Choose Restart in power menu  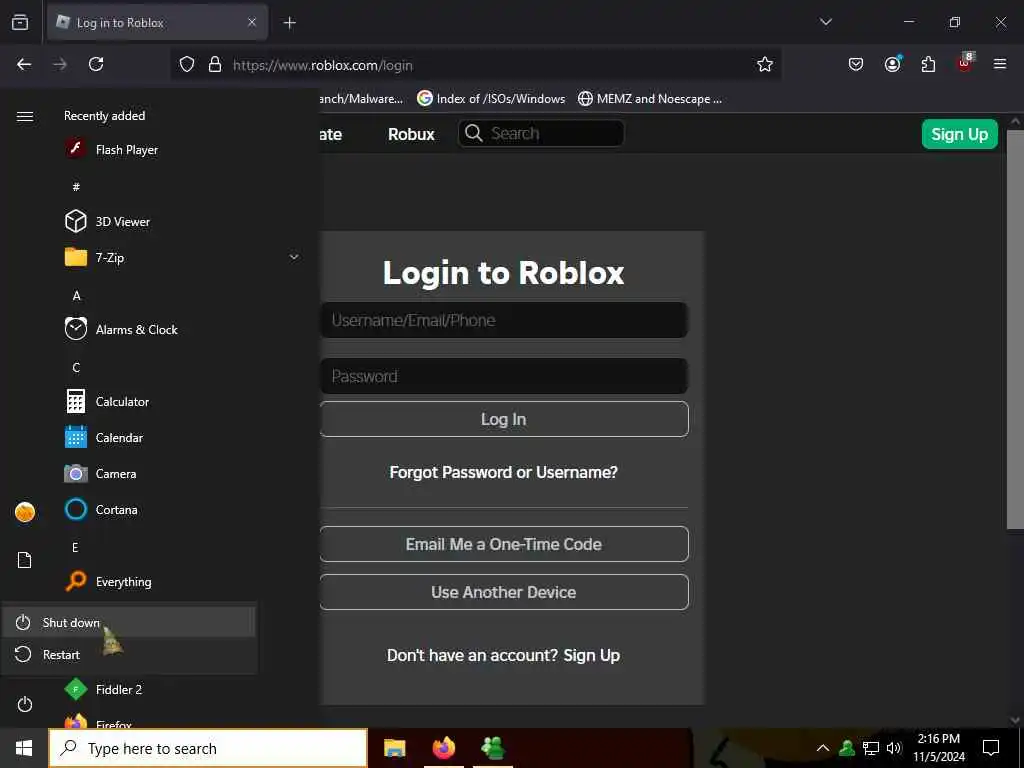tap(129, 654)
